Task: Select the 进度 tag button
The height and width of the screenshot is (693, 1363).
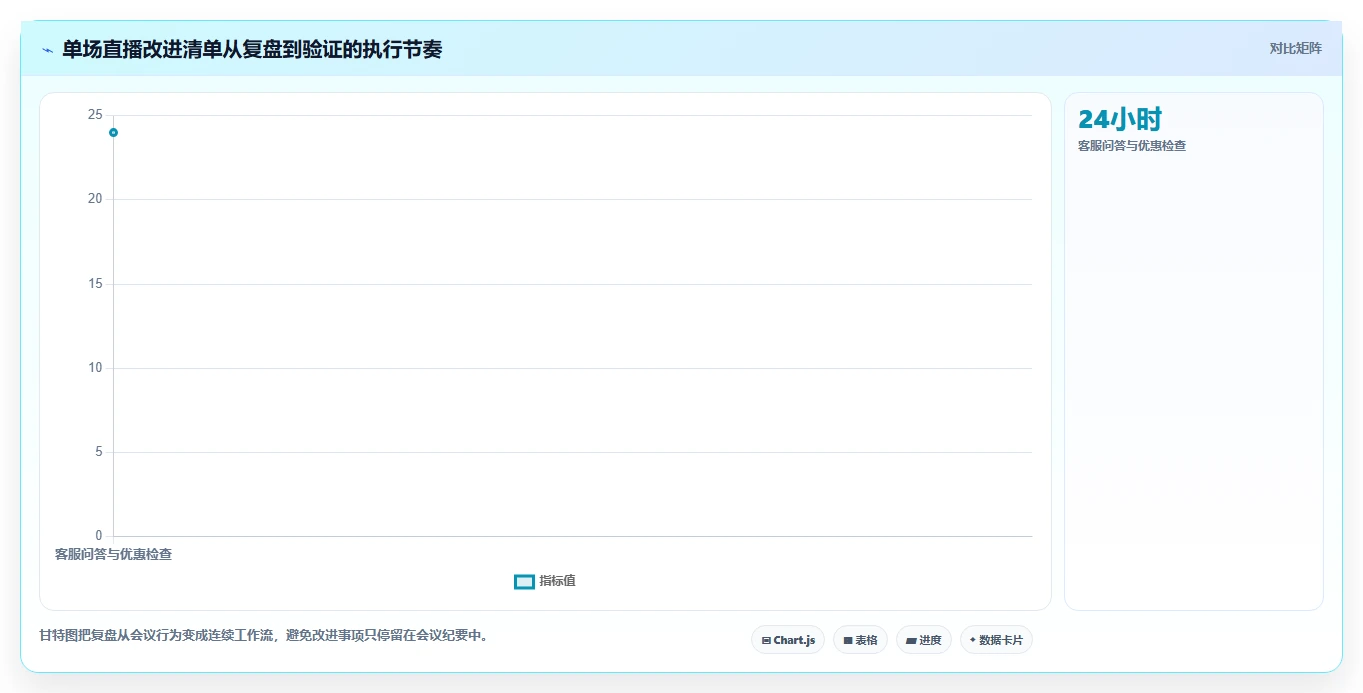Action: 924,640
